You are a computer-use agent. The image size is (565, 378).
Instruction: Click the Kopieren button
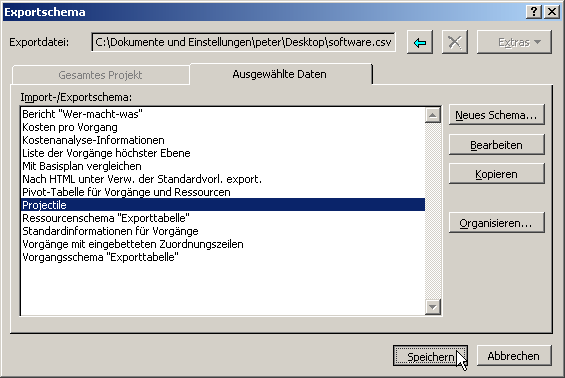(x=497, y=174)
